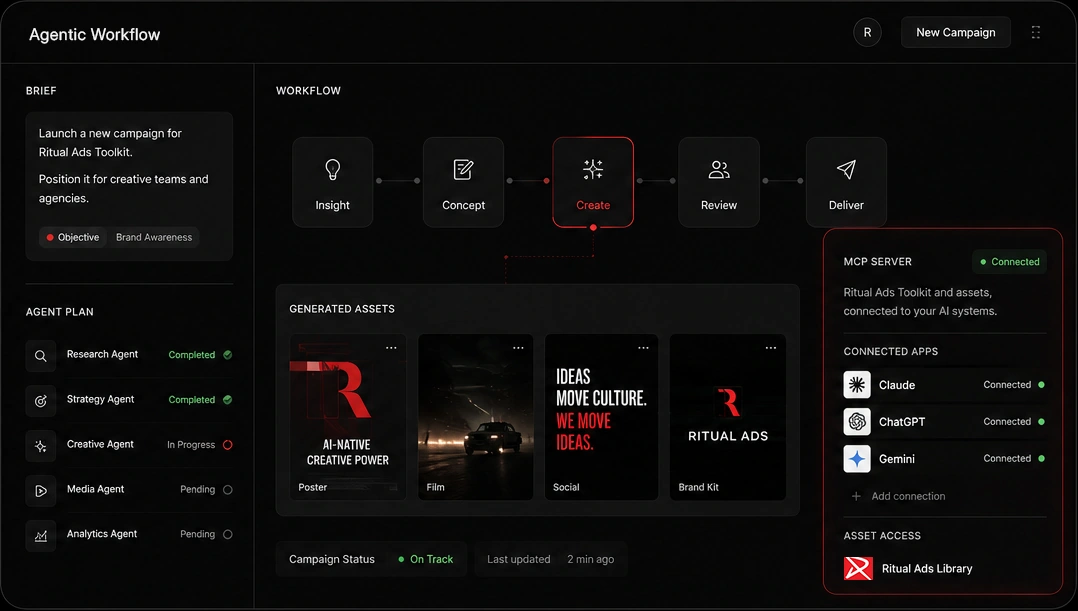Click the Claude app name
The image size is (1078, 611).
tap(897, 385)
